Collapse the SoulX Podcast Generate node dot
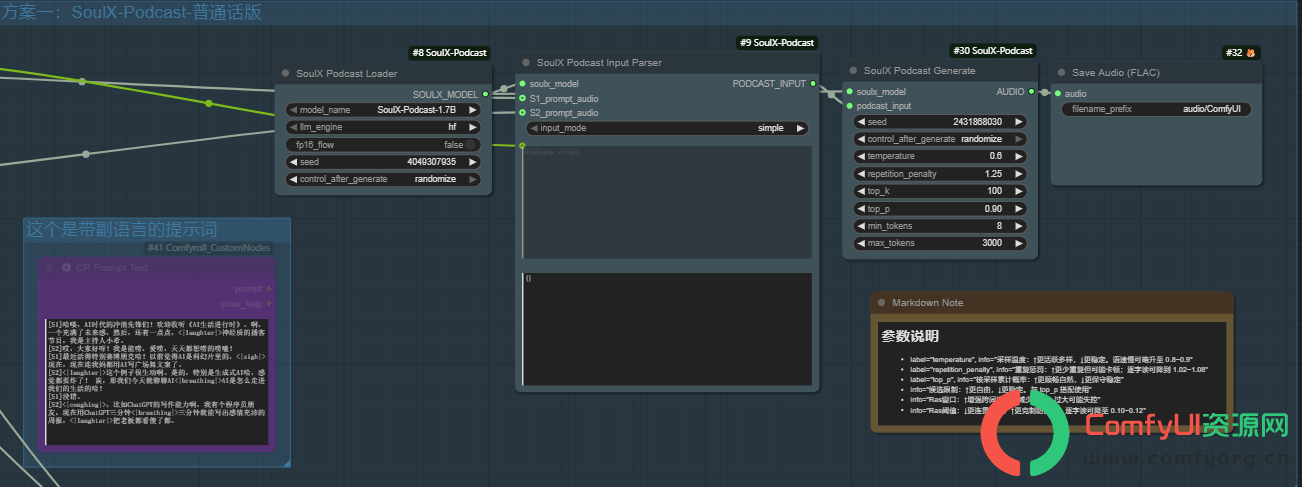Viewport: 1302px width, 487px height. pyautogui.click(x=853, y=71)
